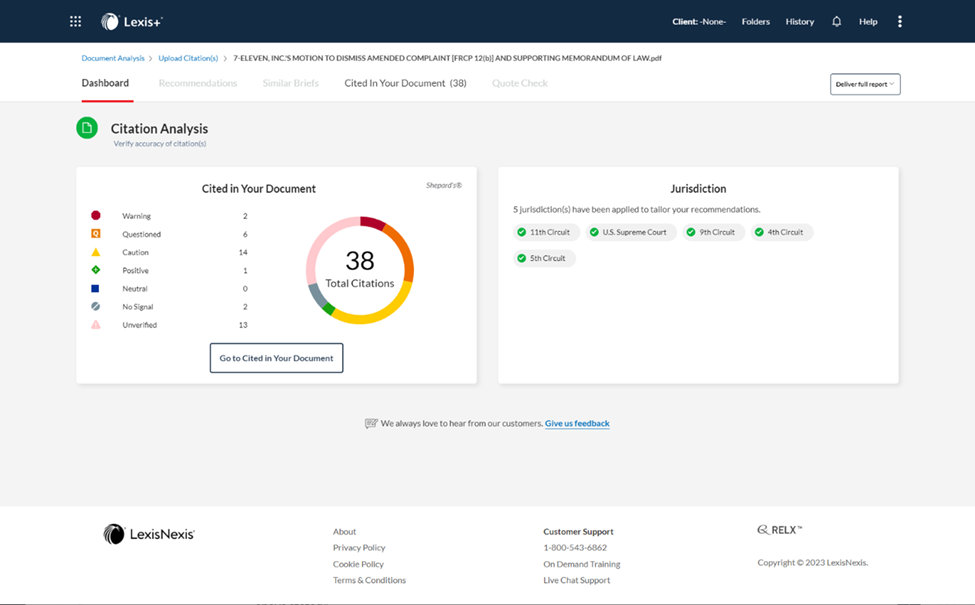Viewport: 975px width, 605px height.
Task: Click the green Positive diamond icon
Action: coord(96,270)
